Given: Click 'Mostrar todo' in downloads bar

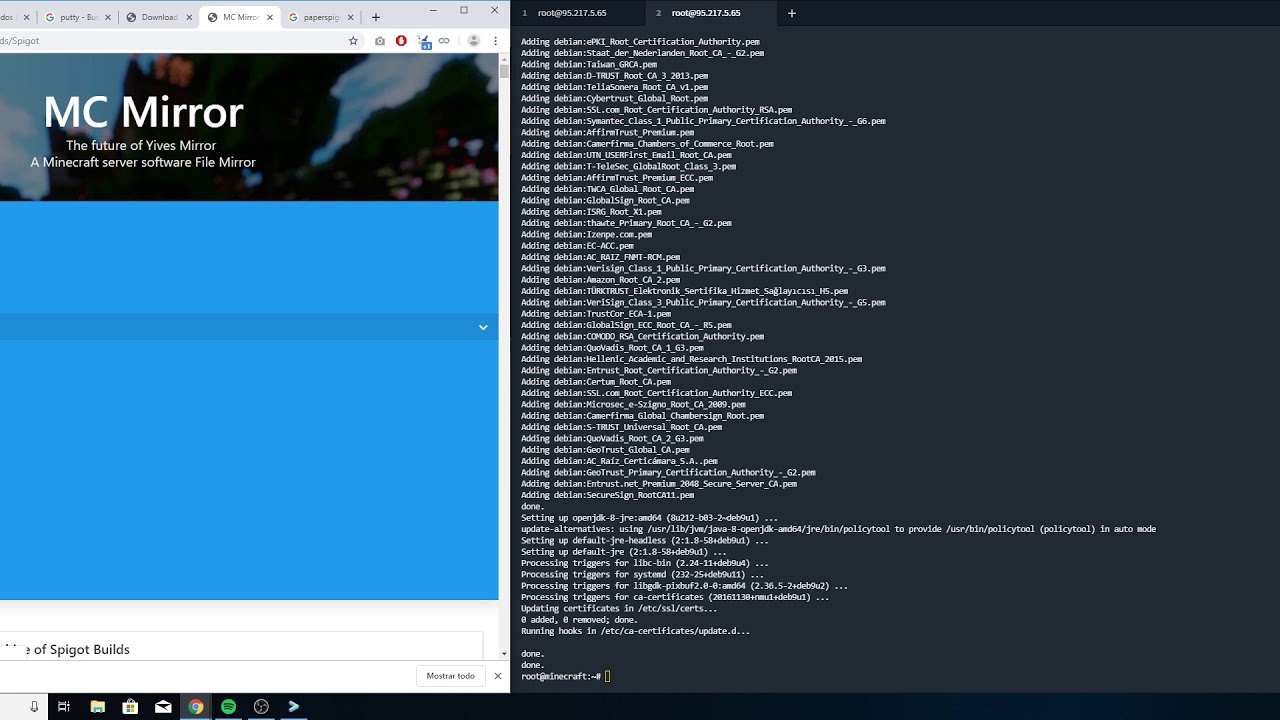Looking at the screenshot, I should pos(451,676).
